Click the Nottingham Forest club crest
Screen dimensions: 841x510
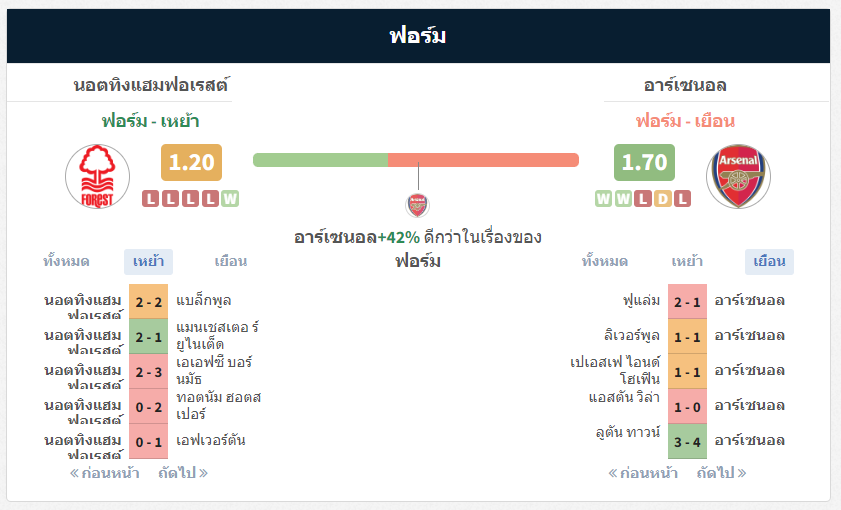97,176
